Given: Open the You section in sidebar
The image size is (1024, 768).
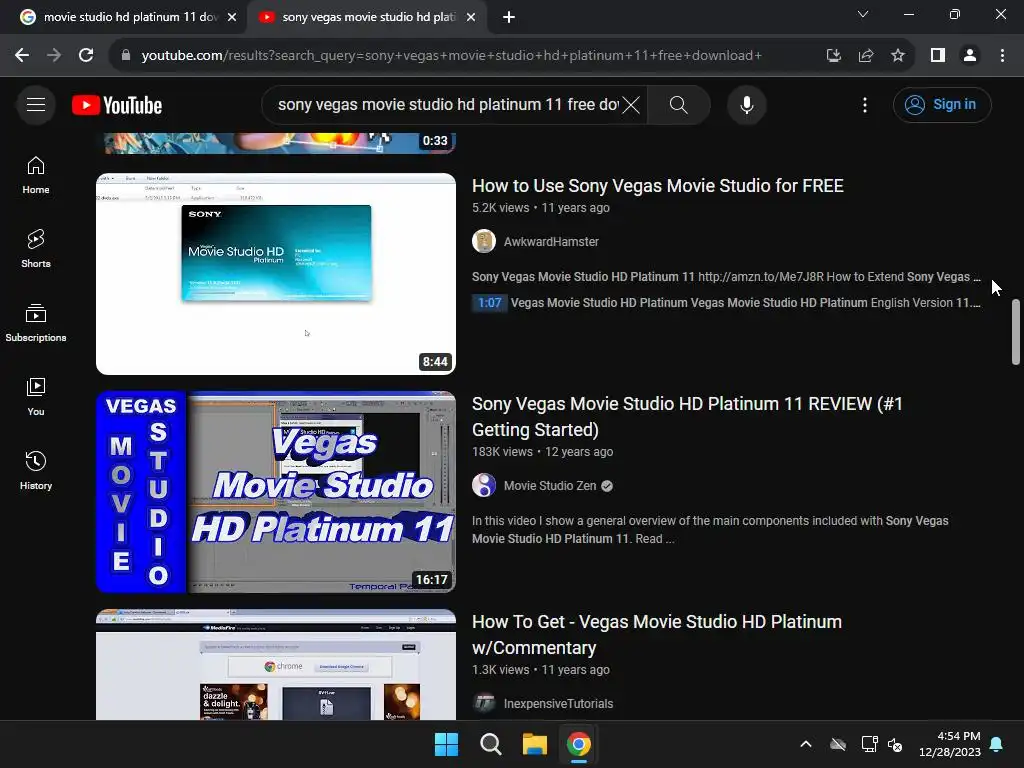Looking at the screenshot, I should (36, 397).
